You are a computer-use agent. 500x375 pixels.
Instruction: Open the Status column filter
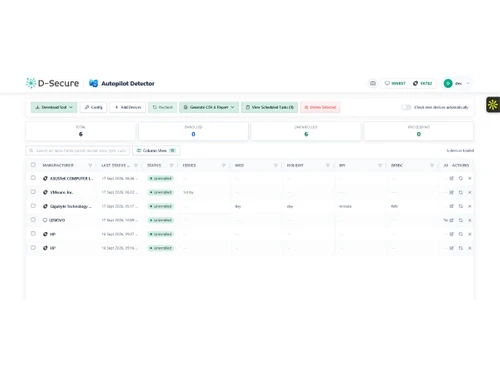coord(171,165)
